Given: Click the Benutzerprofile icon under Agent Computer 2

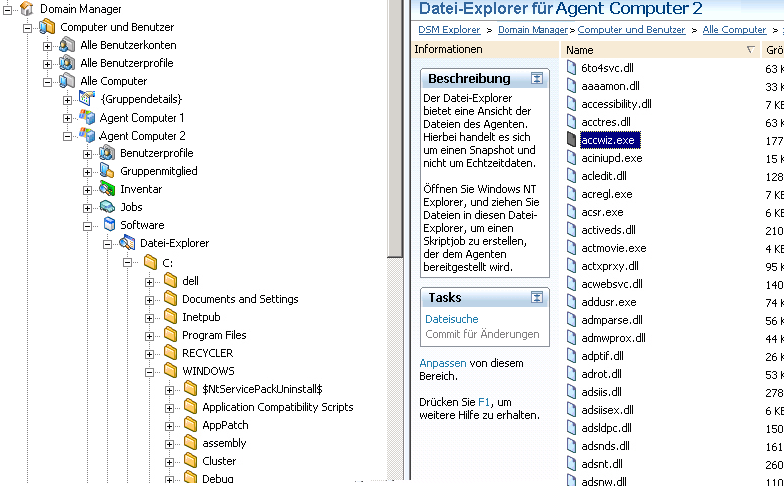Looking at the screenshot, I should [x=107, y=153].
